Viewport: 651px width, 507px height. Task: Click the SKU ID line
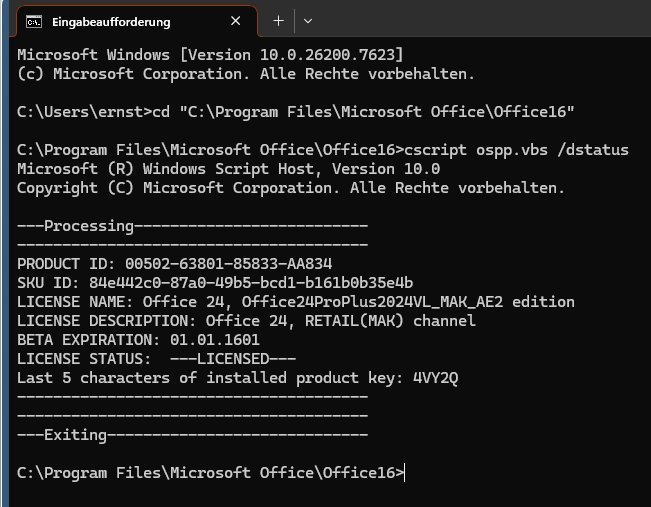pos(215,283)
